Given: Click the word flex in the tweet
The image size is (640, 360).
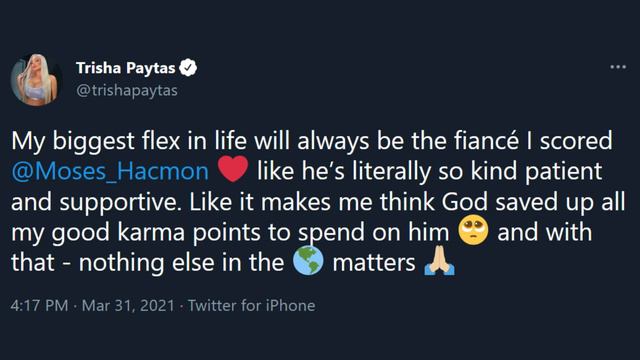Looking at the screenshot, I should (161, 140).
